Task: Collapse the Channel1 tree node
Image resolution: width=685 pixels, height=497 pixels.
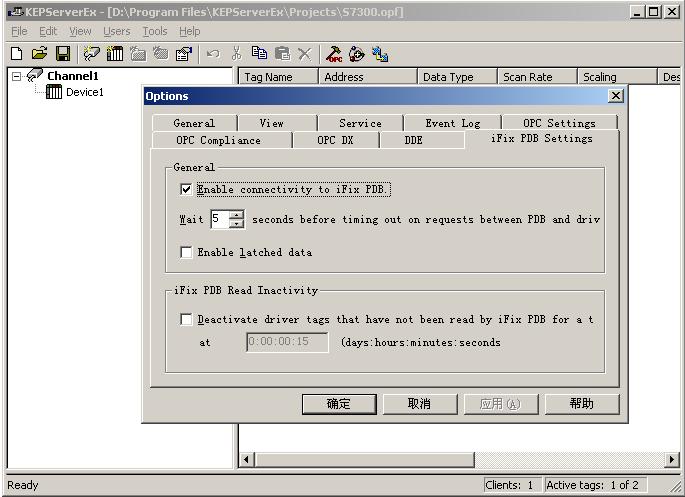Action: 16,76
